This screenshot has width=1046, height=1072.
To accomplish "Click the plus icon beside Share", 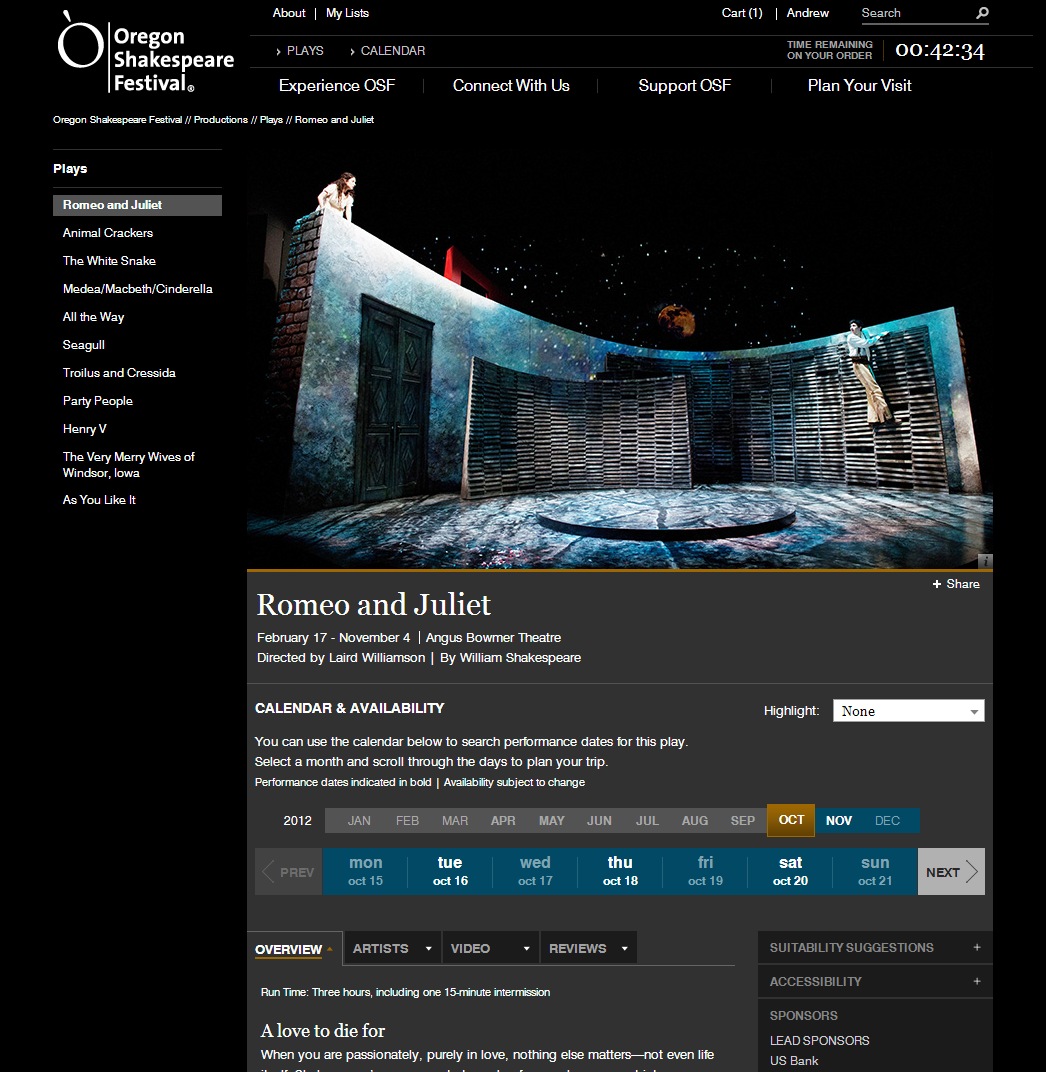I will (x=937, y=584).
